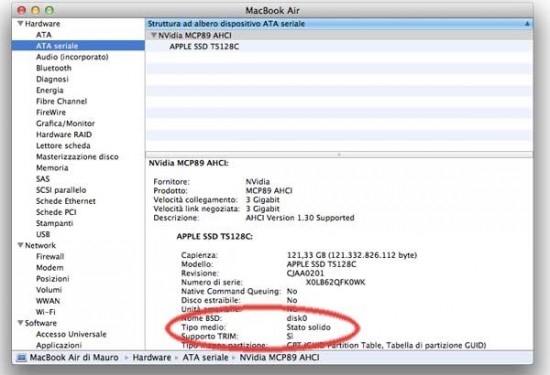Click the yellow minimize window button
Viewport: 550px width, 375px height.
(x=35, y=10)
